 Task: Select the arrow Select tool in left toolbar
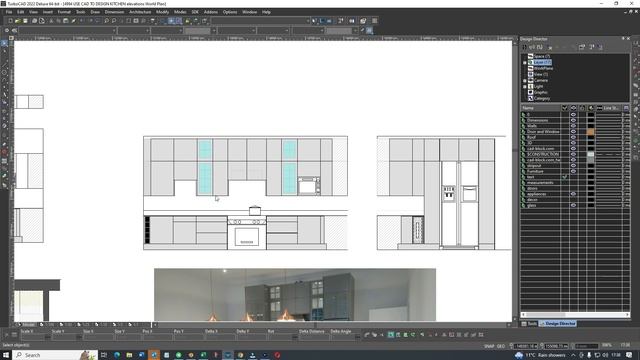pos(4,43)
